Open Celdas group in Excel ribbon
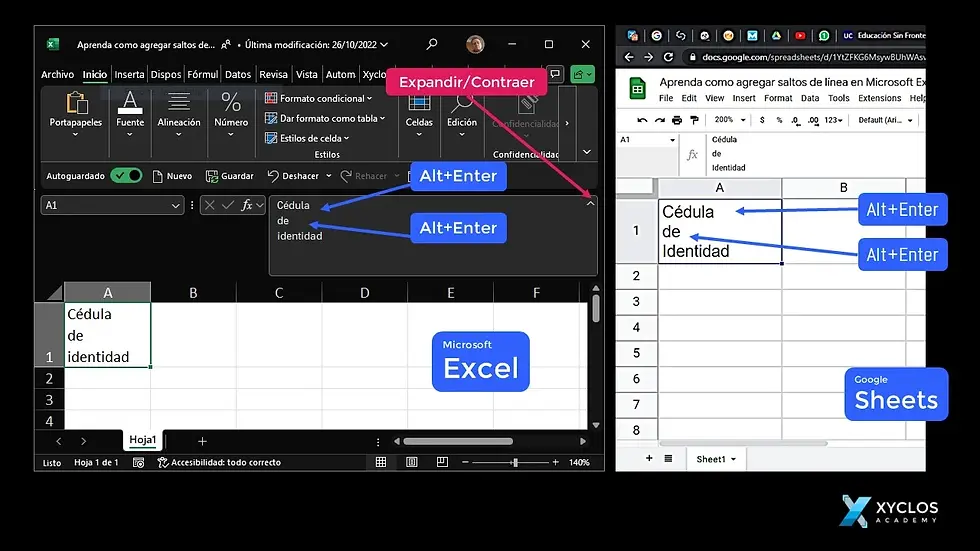 point(419,116)
